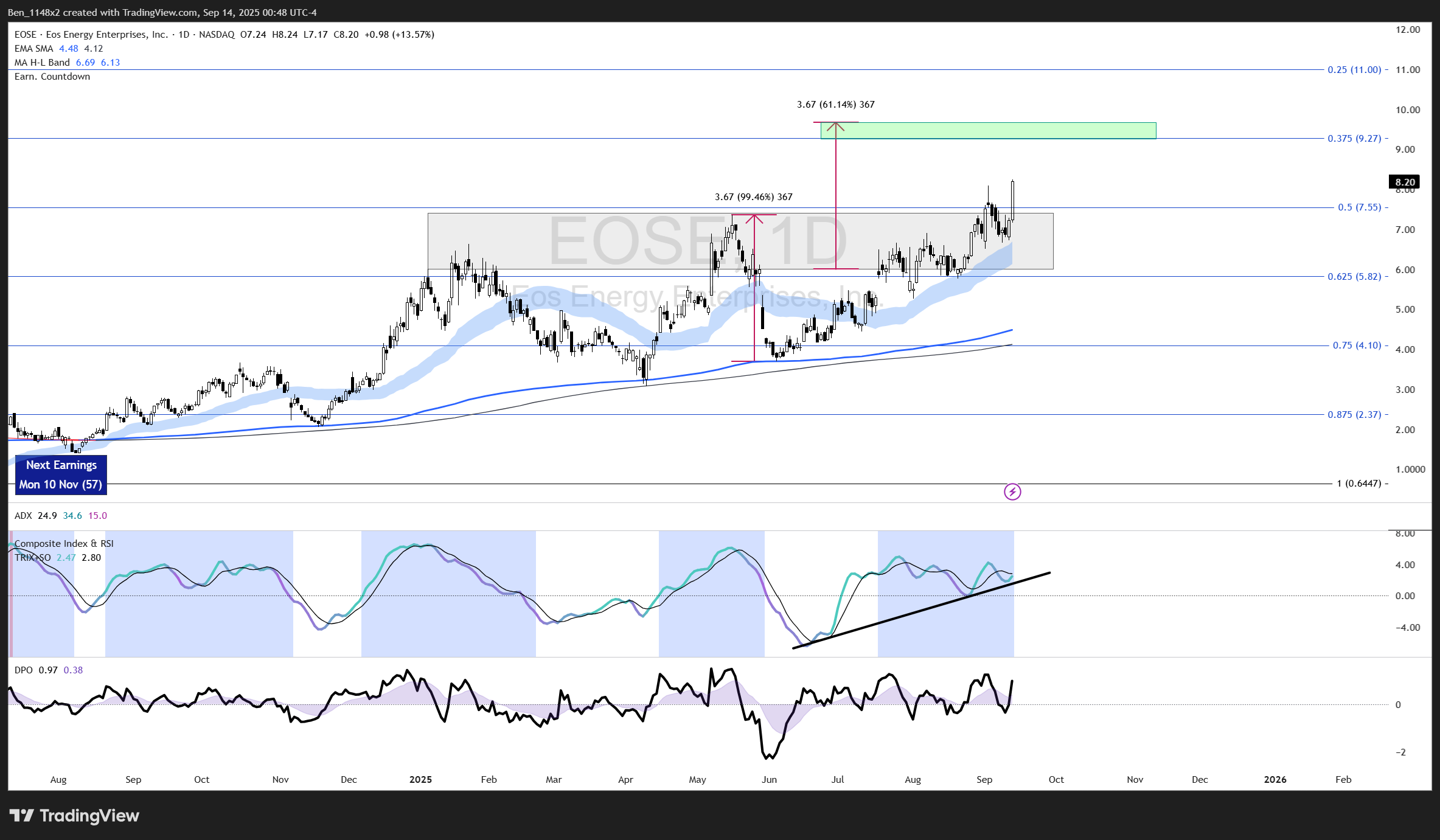
Task: Select the MA H-L Band indicator legend
Action: (42, 63)
